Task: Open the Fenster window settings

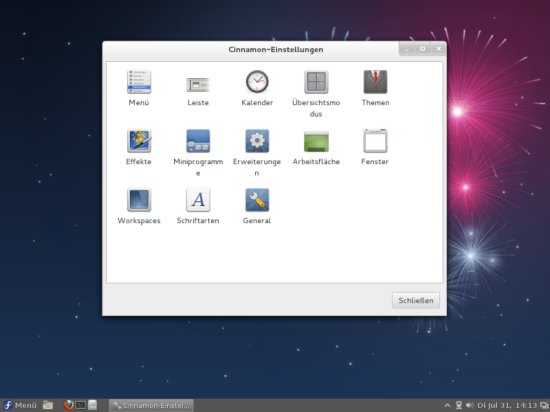Action: [375, 141]
